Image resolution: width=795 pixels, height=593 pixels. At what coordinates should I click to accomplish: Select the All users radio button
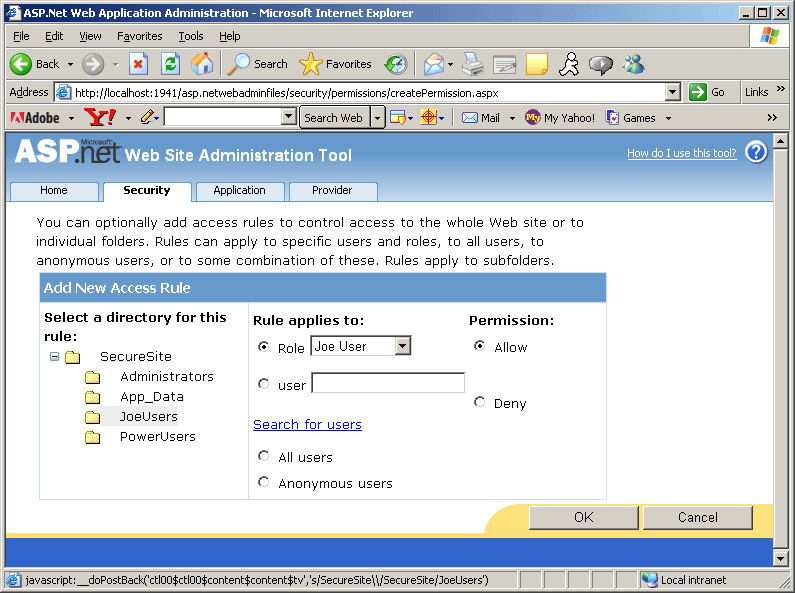(264, 456)
